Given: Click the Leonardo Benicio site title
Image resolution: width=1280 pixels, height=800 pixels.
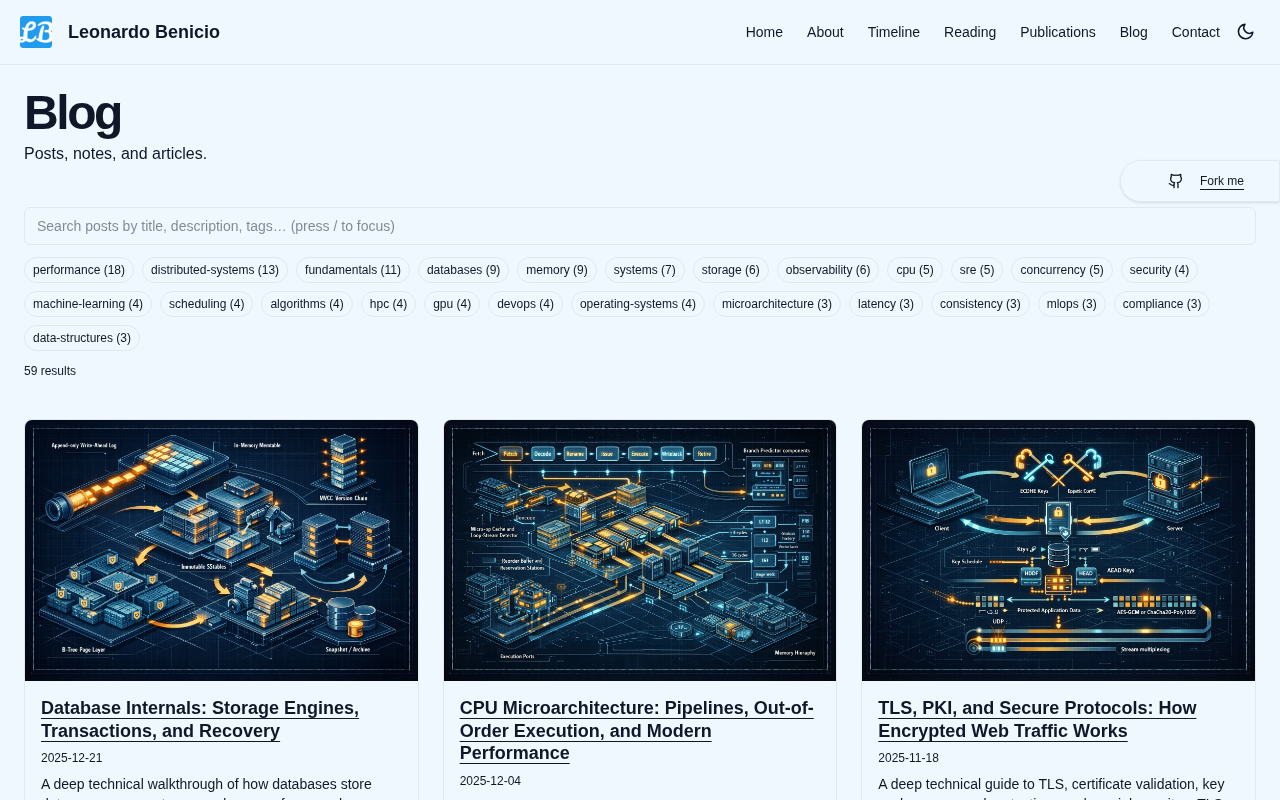Looking at the screenshot, I should coord(144,32).
